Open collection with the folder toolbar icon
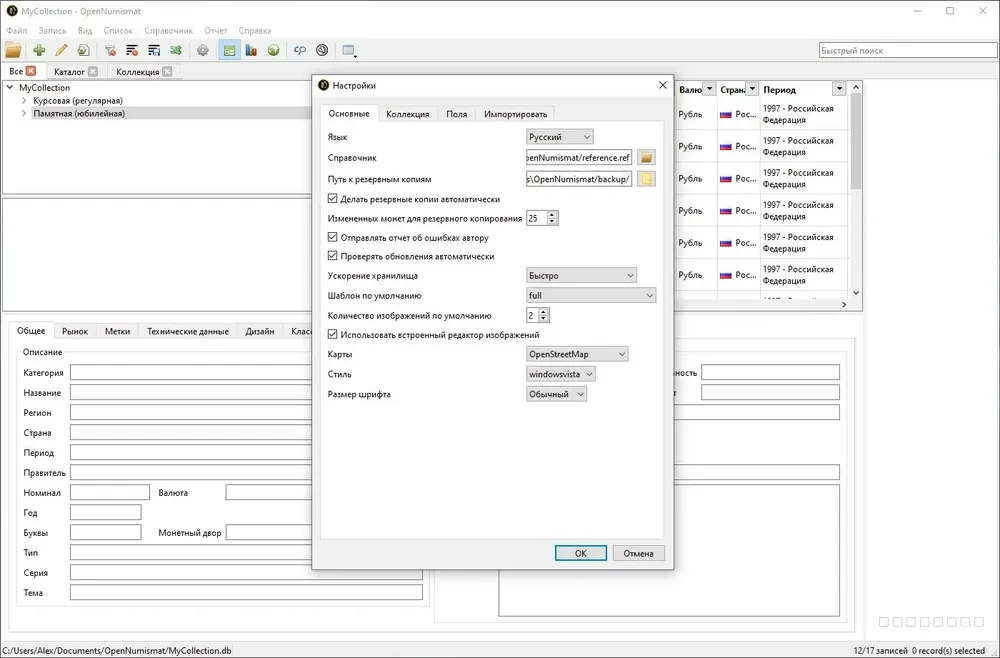 tap(13, 50)
